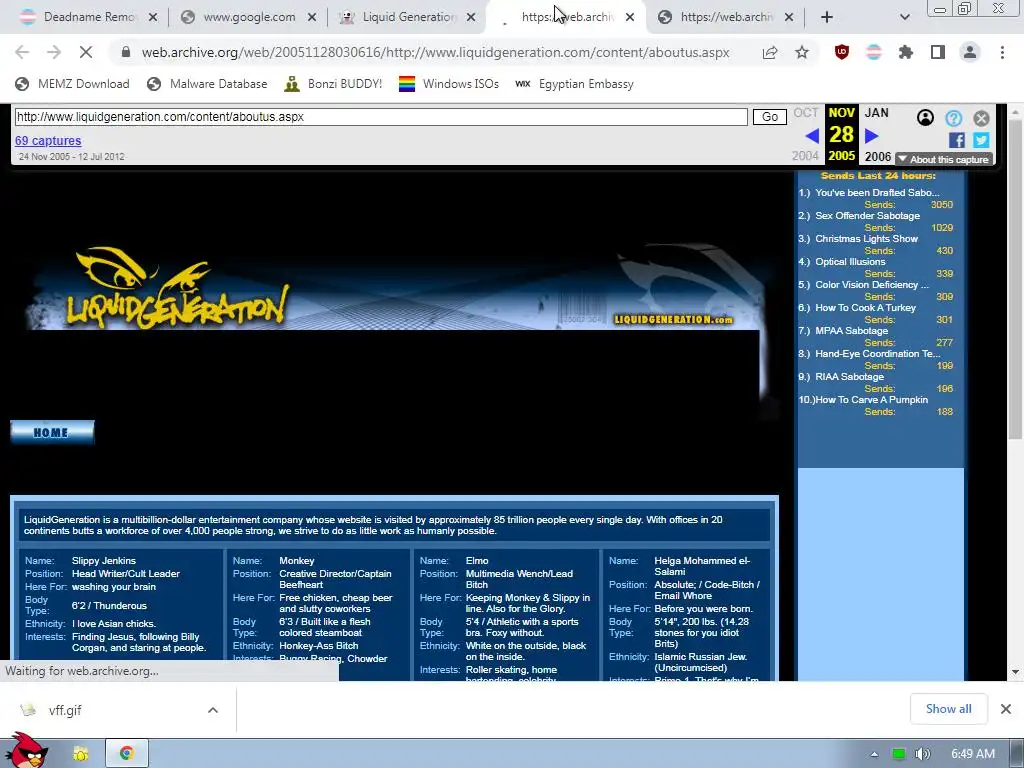Close the downloads bar
The height and width of the screenshot is (768, 1024).
pyautogui.click(x=1006, y=709)
